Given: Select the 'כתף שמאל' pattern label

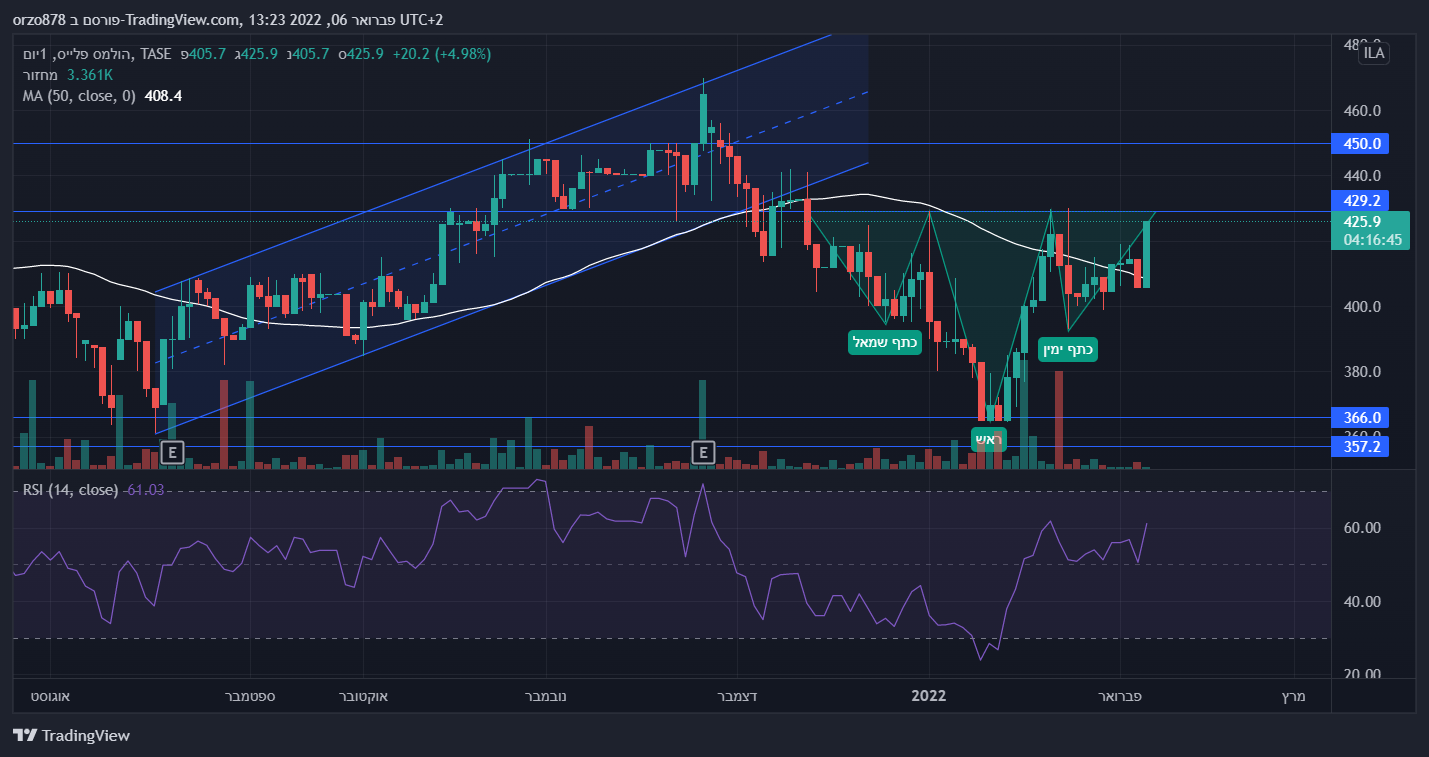Looking at the screenshot, I should point(884,342).
